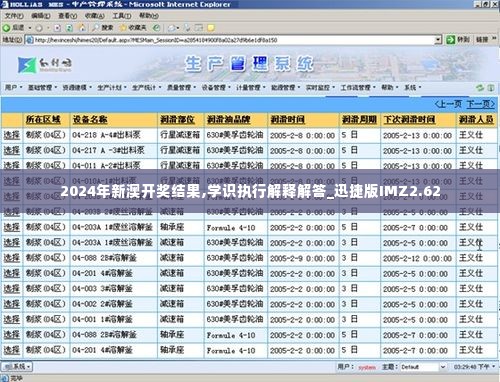Click the page icon in the address bar
This screenshot has height=382, width=500.
point(29,40)
